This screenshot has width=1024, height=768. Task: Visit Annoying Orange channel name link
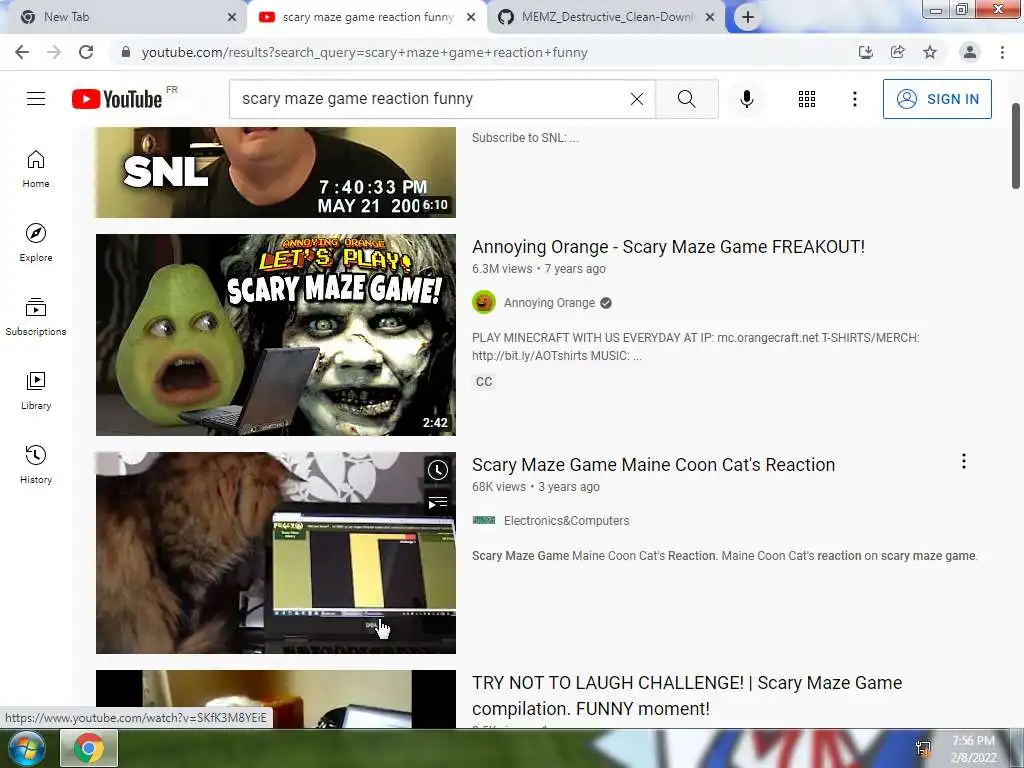point(549,303)
